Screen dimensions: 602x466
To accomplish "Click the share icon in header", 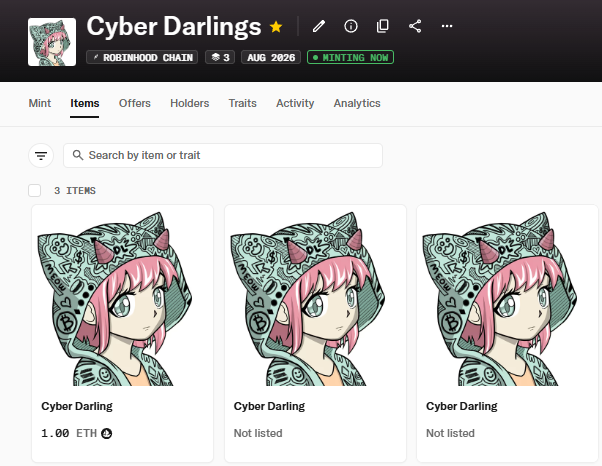I will 415,26.
